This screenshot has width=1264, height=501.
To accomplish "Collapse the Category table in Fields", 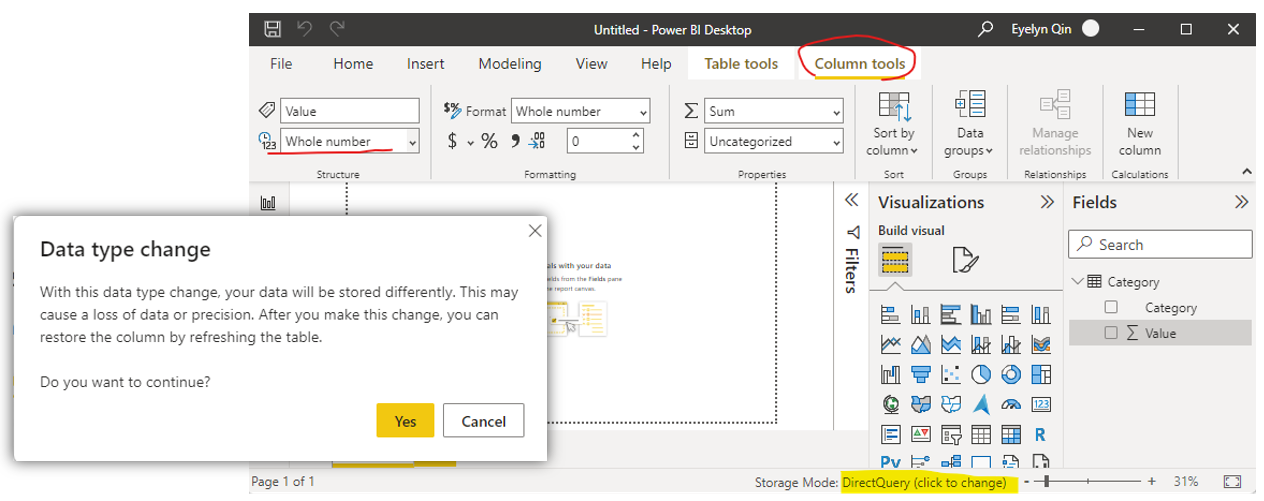I will pyautogui.click(x=1077, y=282).
